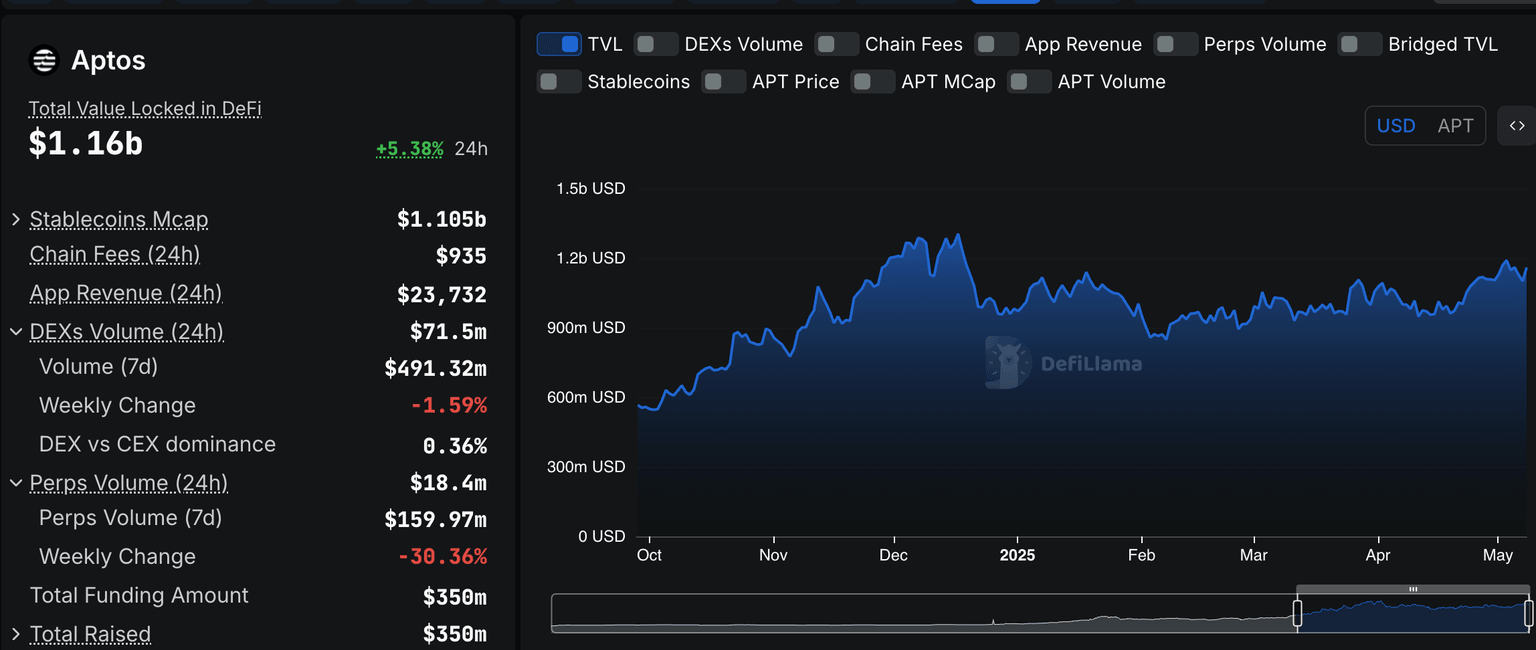Select USD denomination
Viewport: 1536px width, 650px height.
[x=1396, y=126]
